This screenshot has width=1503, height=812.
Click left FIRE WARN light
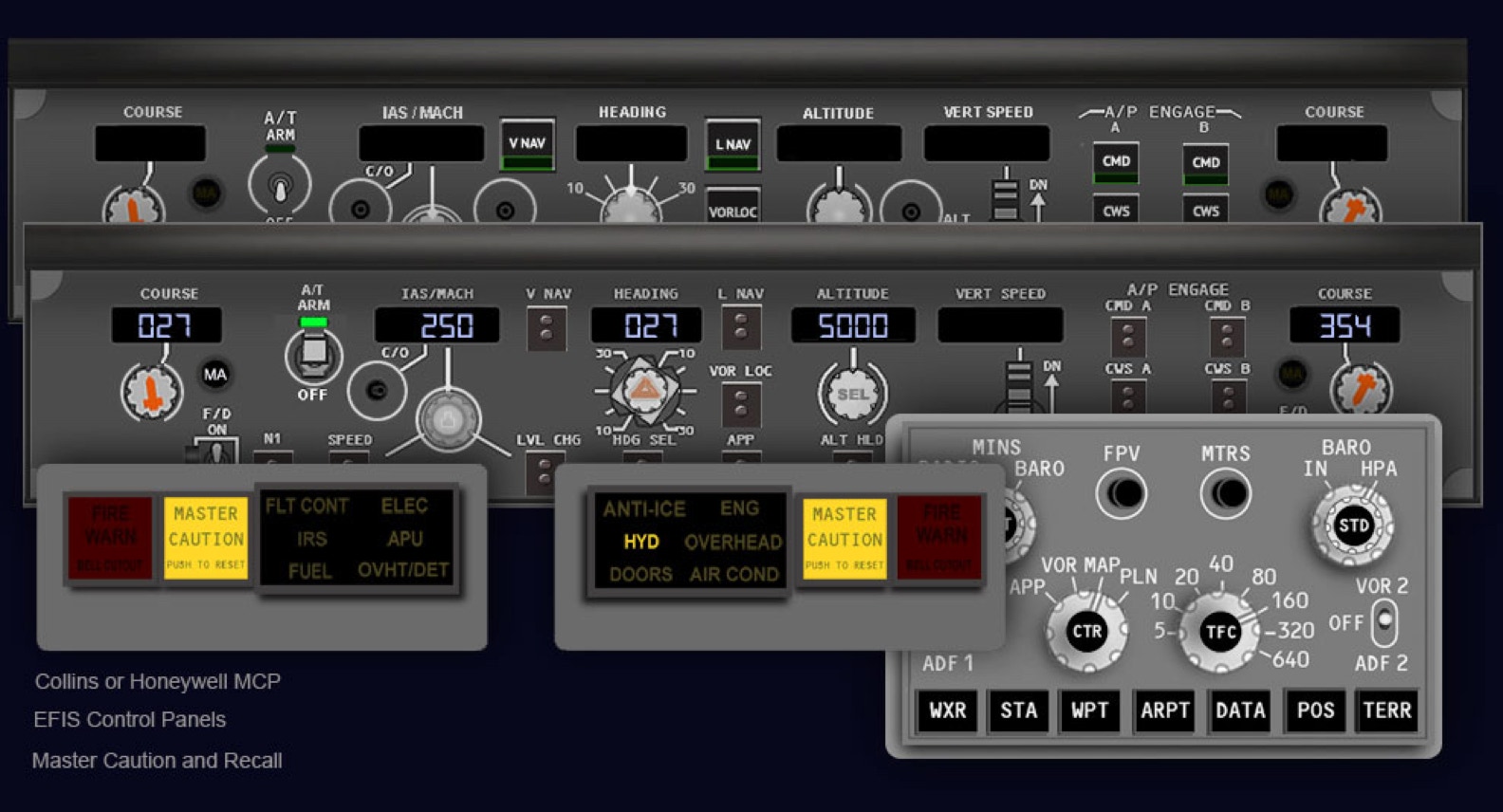[x=110, y=538]
